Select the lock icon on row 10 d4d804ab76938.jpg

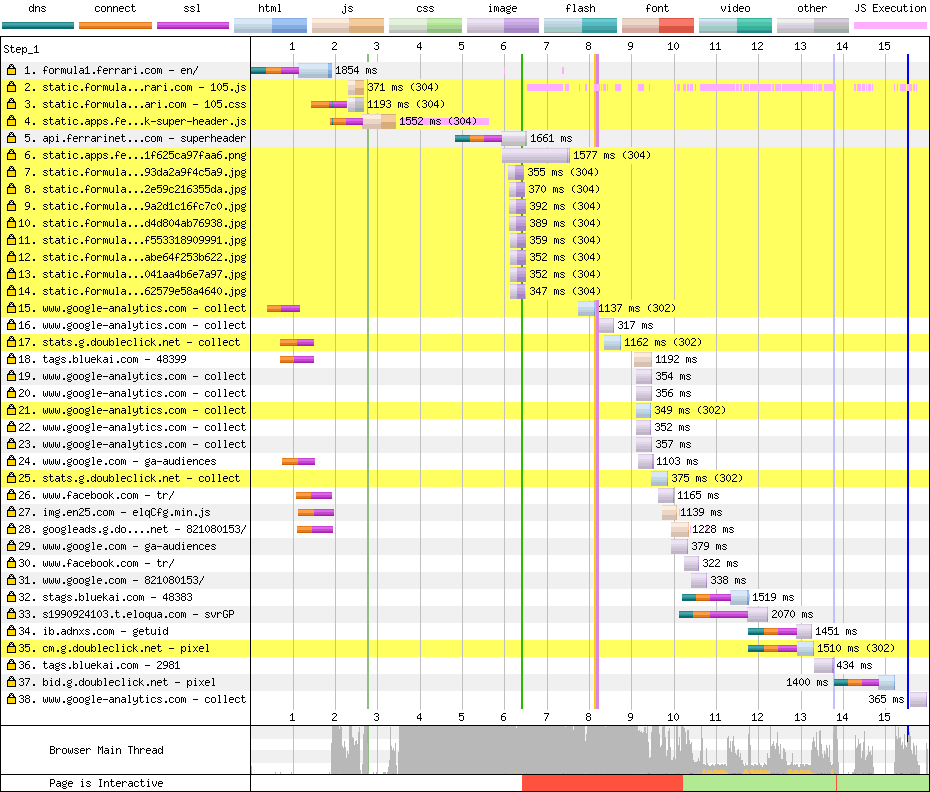point(11,223)
